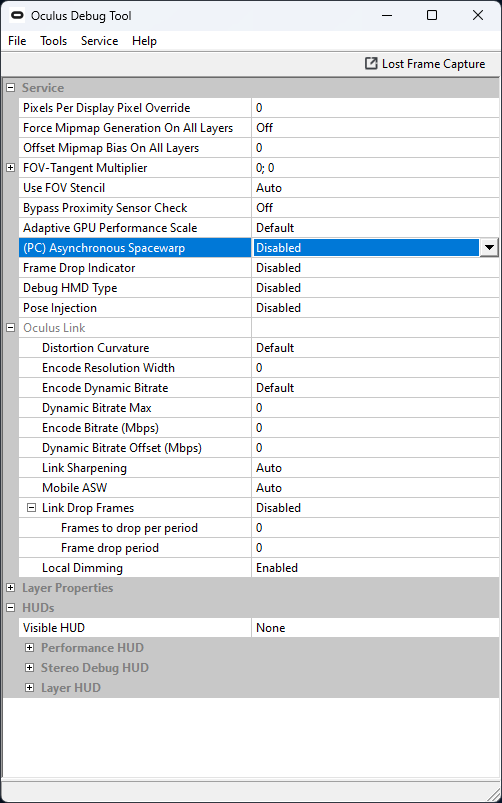502x803 pixels.
Task: Collapse the Oculus Link group
Action: coord(10,328)
